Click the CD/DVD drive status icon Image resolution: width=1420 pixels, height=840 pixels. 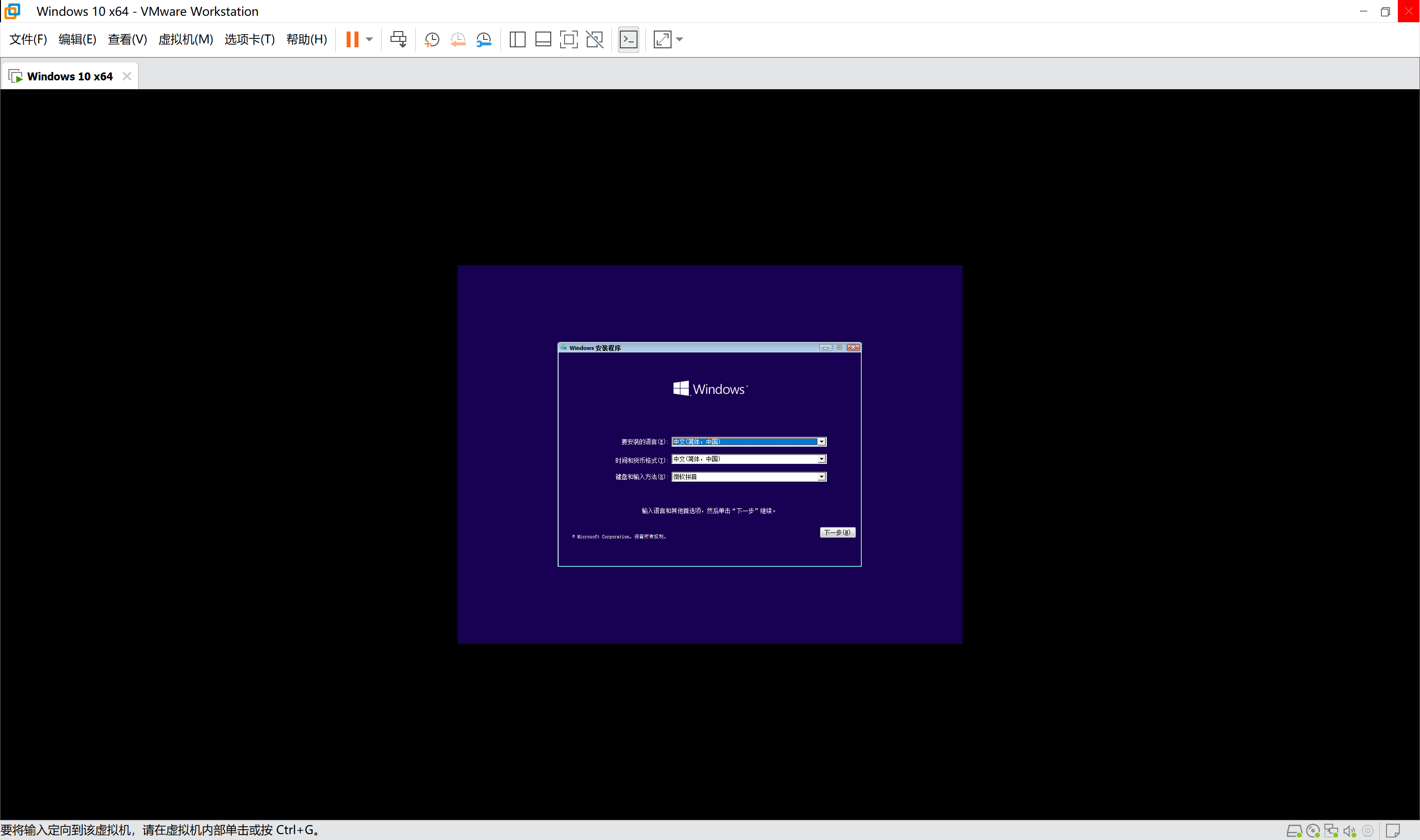tap(1313, 831)
